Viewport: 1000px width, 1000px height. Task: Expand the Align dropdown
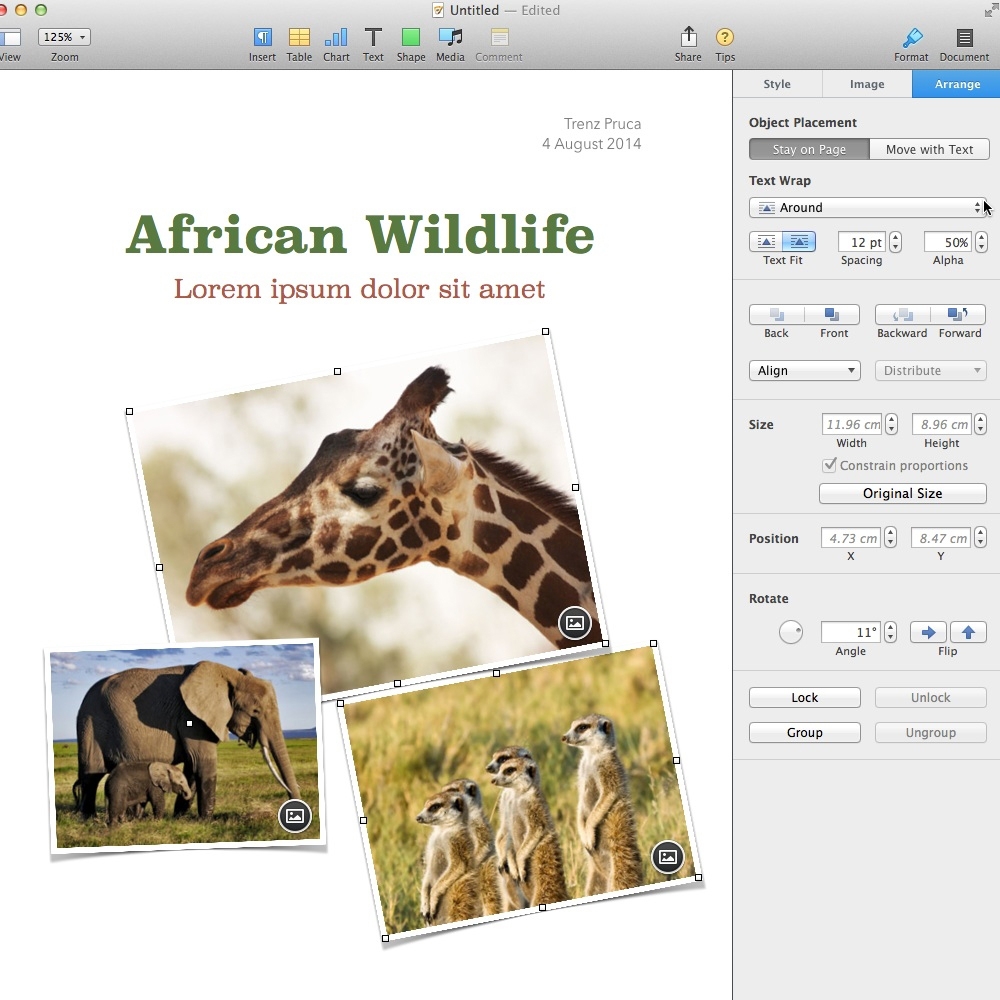804,370
